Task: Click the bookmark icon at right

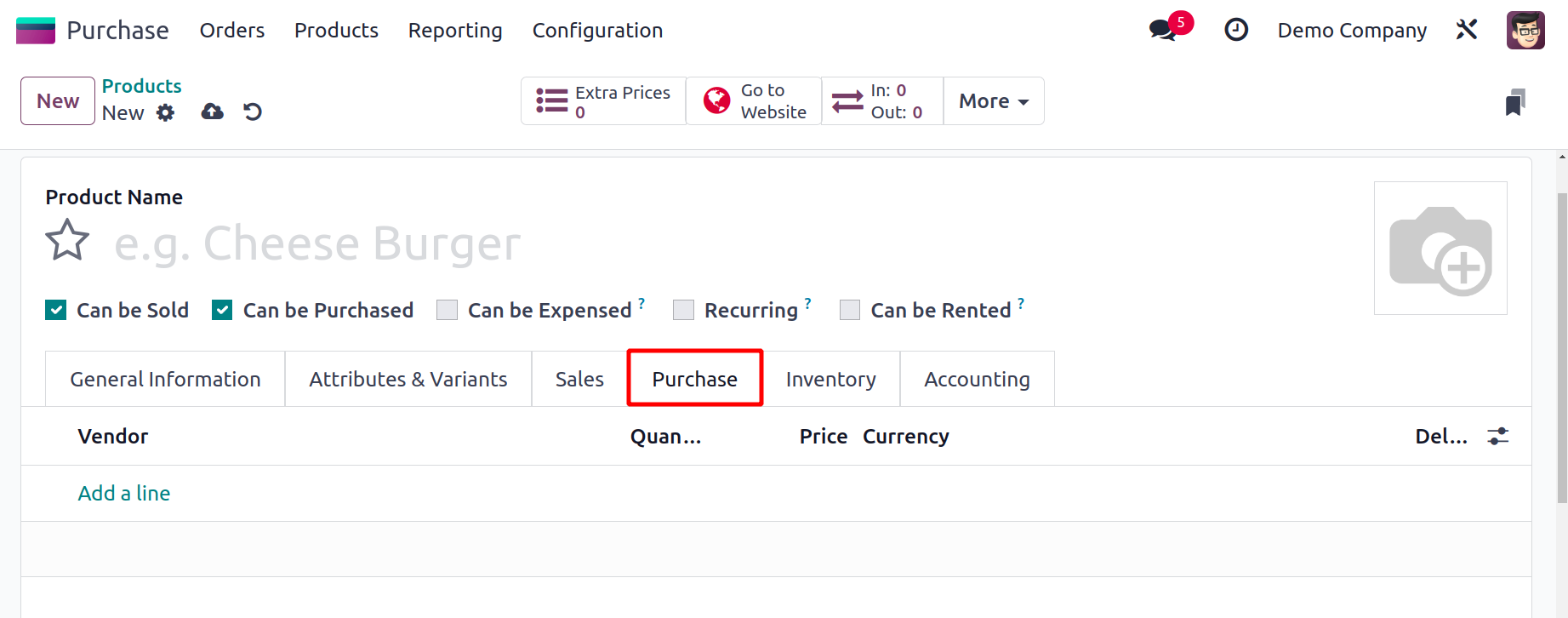Action: (x=1514, y=103)
